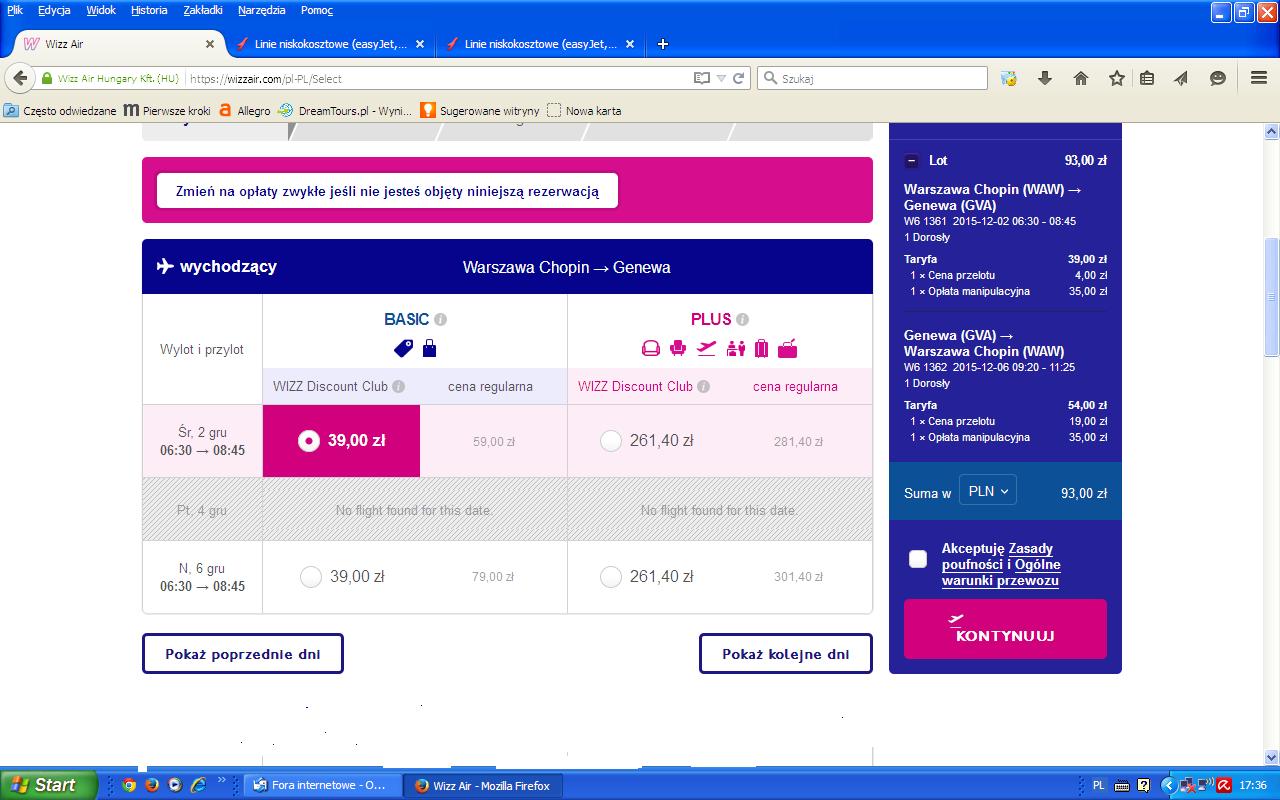This screenshot has width=1280, height=800.
Task: Open the smiley chat icon in toolbar
Action: click(x=1218, y=78)
